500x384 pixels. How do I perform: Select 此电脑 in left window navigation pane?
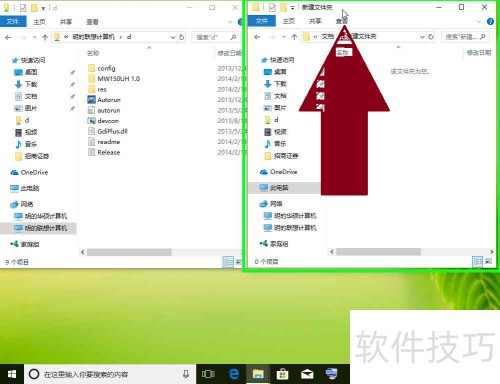tap(25, 188)
